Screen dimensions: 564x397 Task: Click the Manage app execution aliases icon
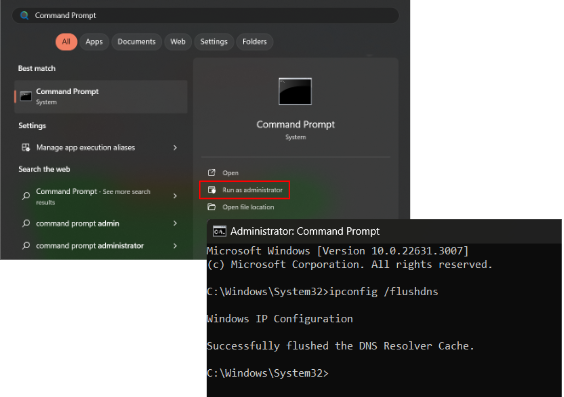26,147
